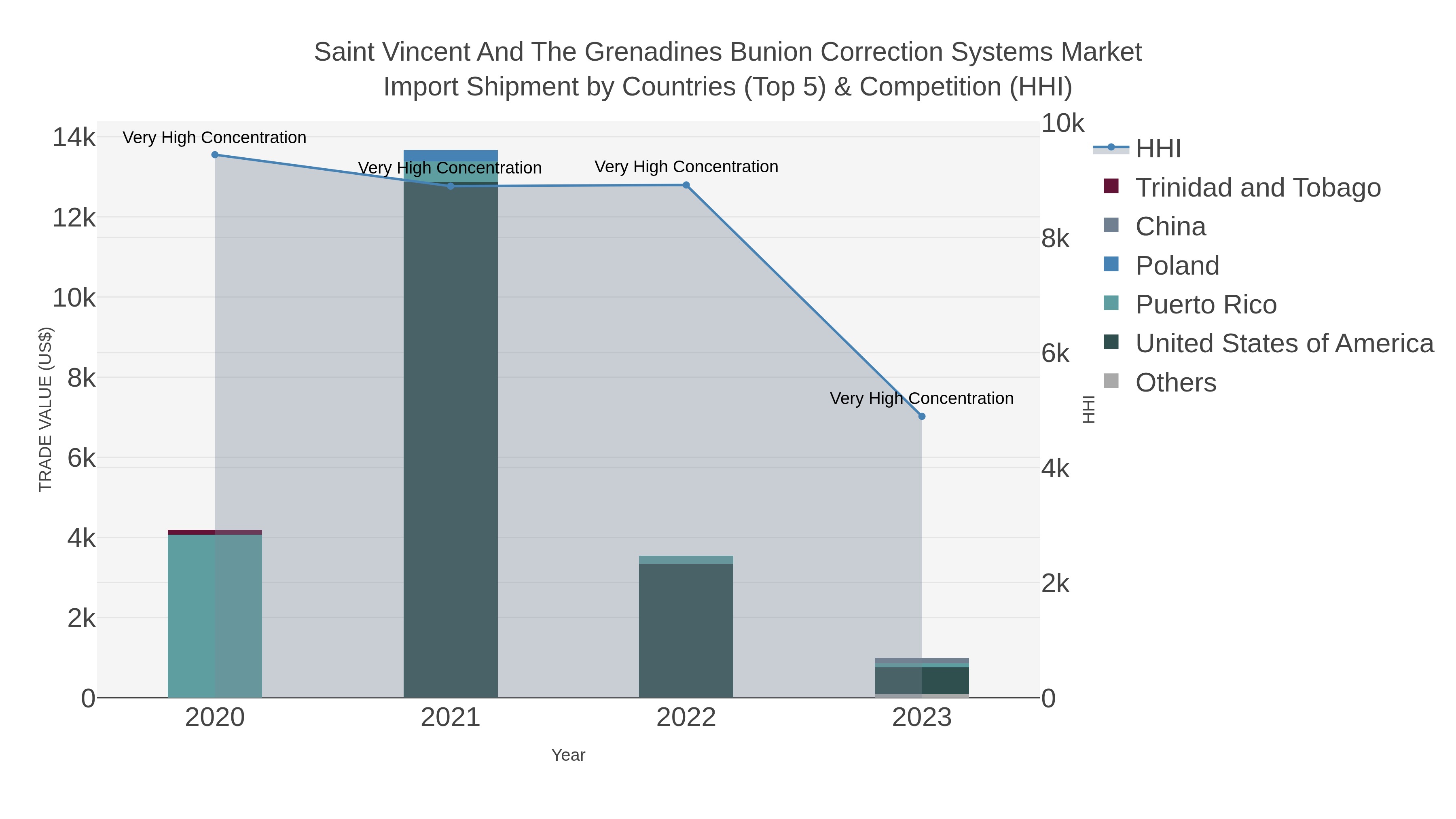Click the 2022 x-axis label
Screen dimensions: 1456x819
tap(686, 718)
